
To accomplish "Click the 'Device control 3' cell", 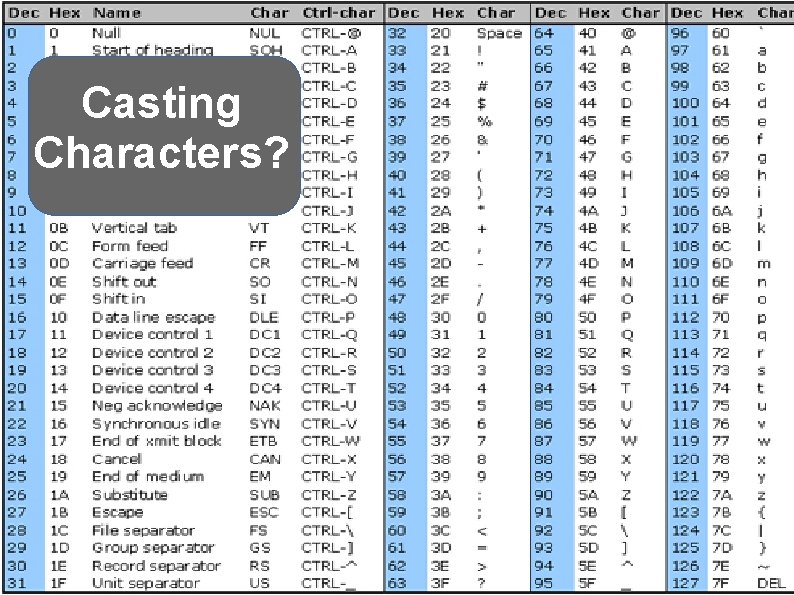I will click(x=152, y=370).
